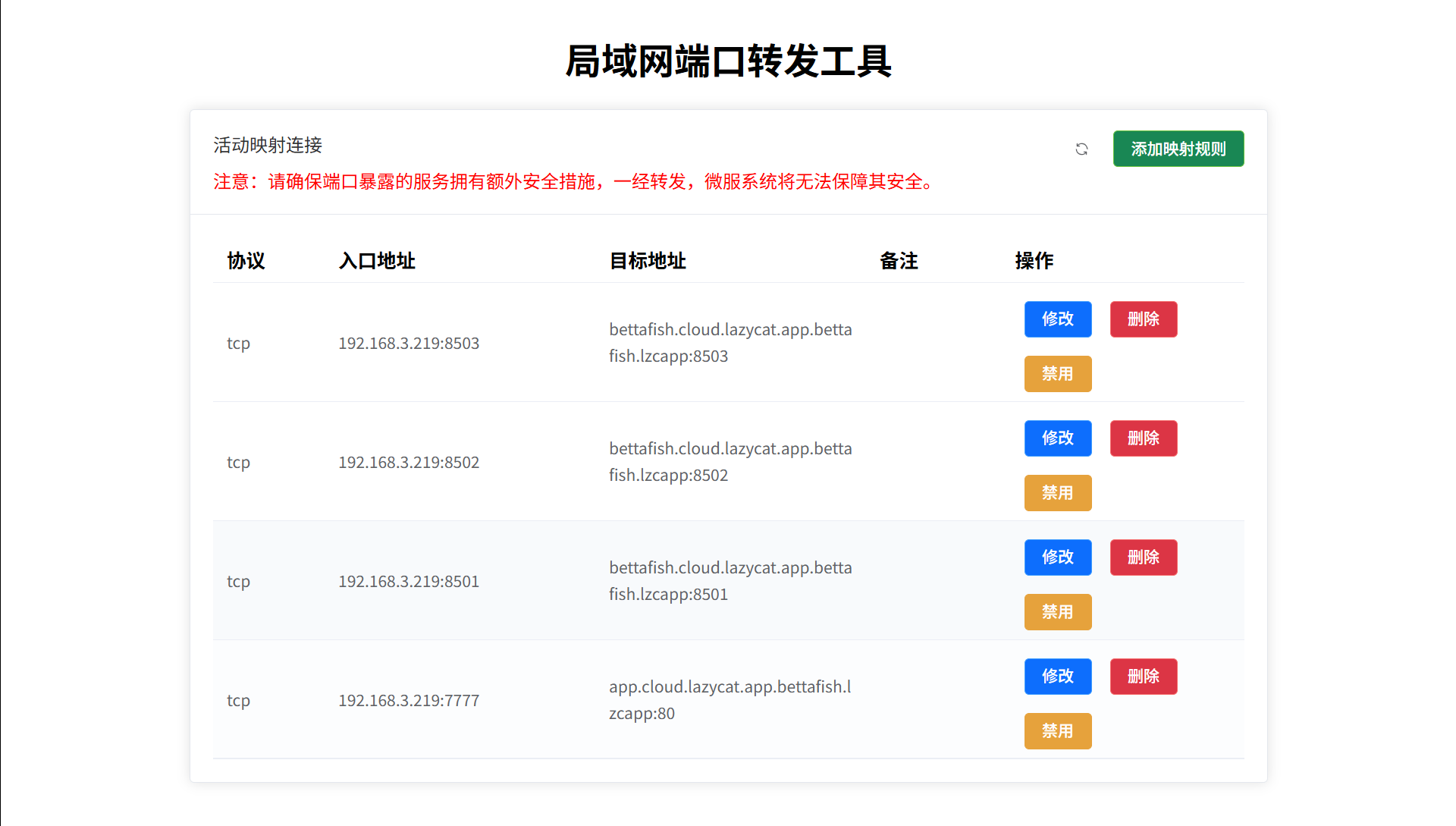1456x826 pixels.
Task: Disable the port 8503 mapping with 禁用
Action: click(1058, 374)
